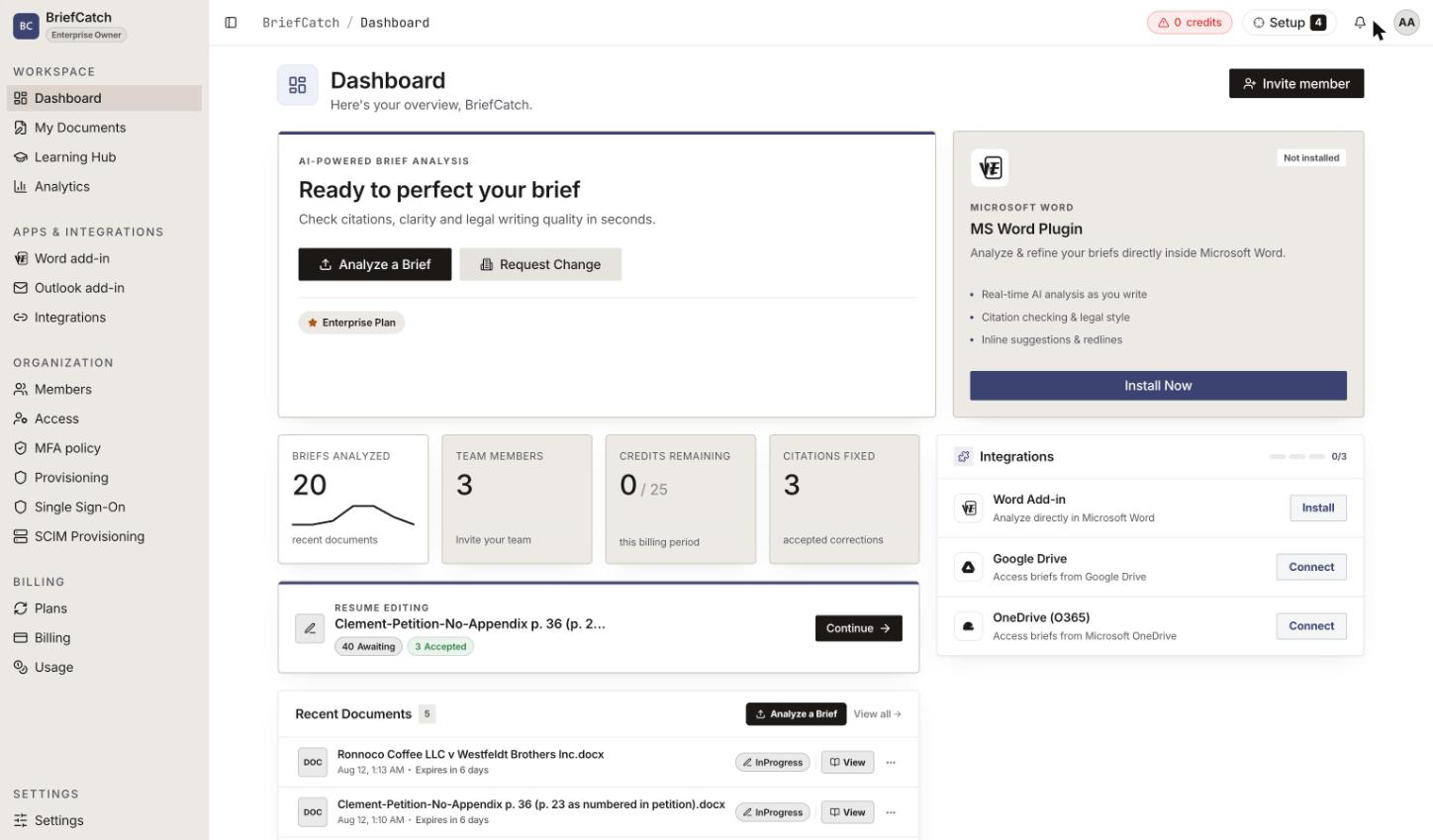Open the Citations Fixed stat card
1433x840 pixels.
(844, 500)
